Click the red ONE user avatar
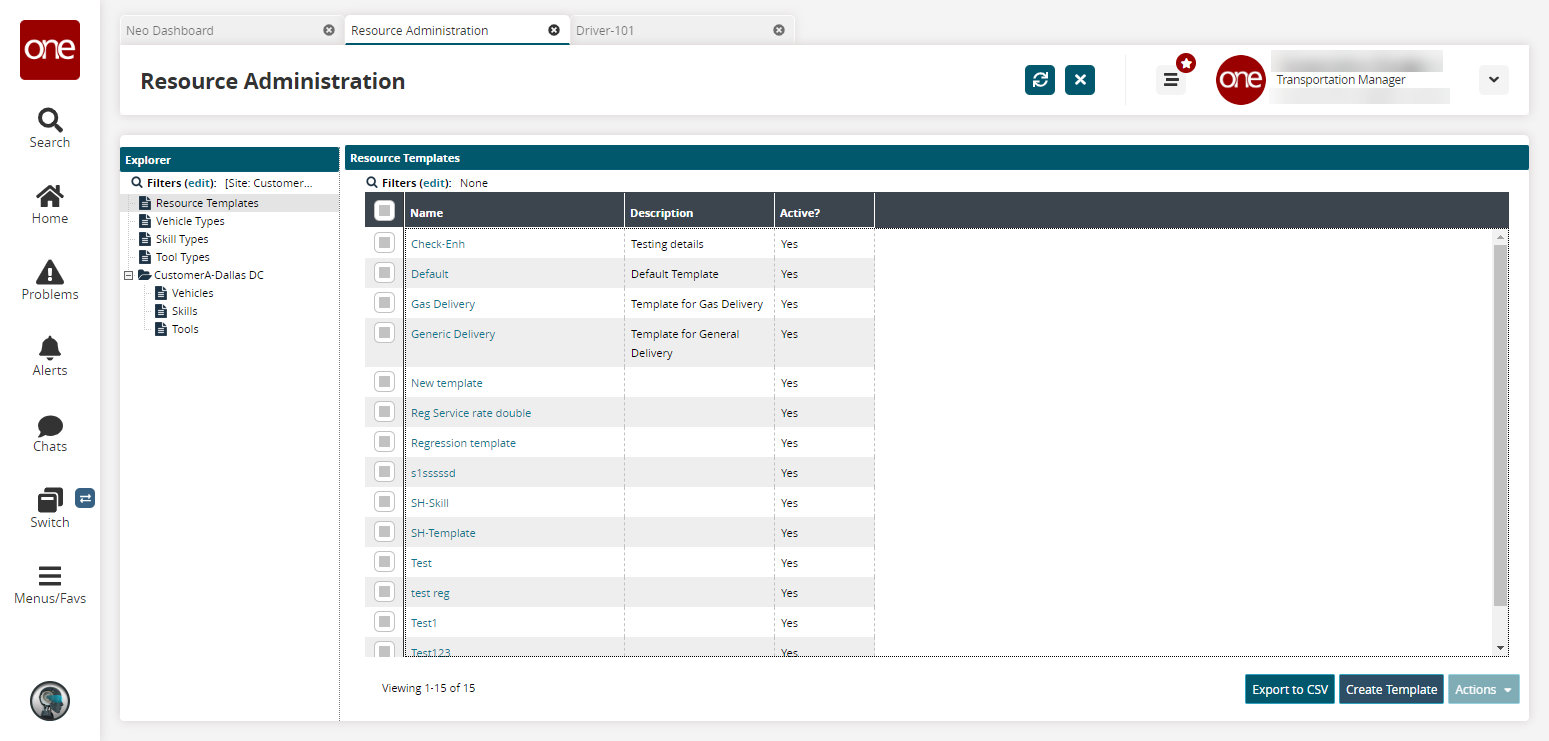 point(1241,80)
